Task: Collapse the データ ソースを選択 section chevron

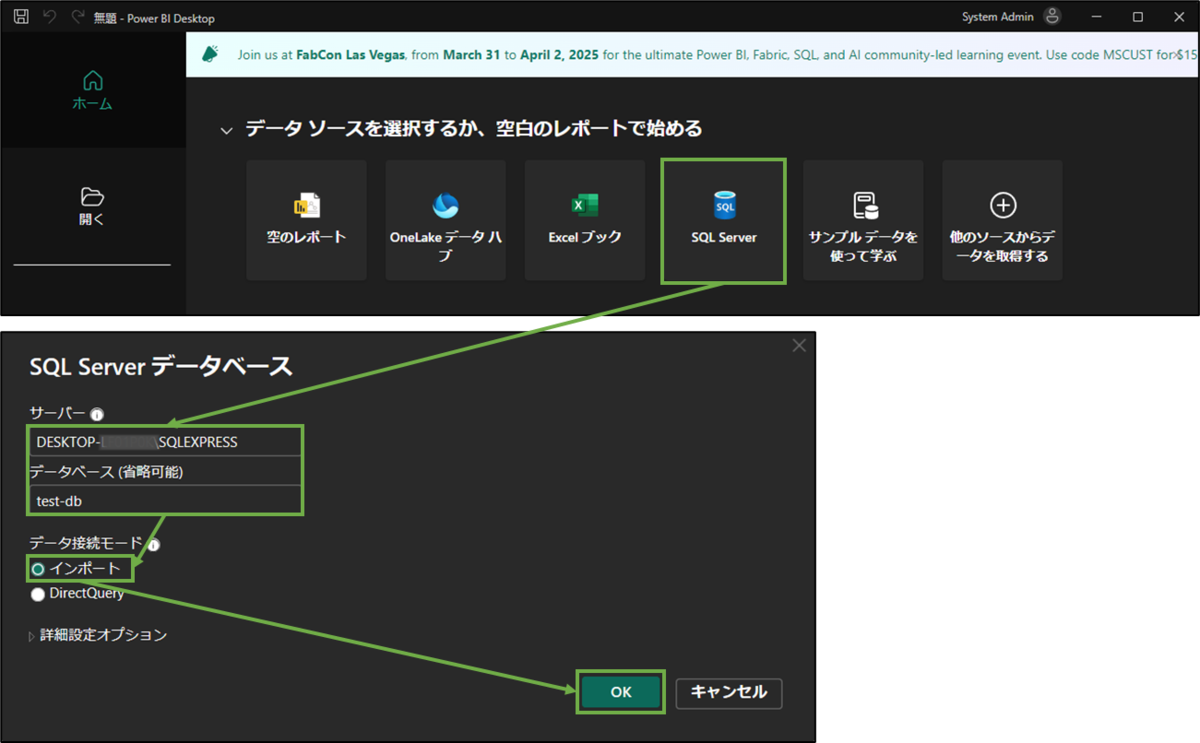Action: [x=226, y=131]
